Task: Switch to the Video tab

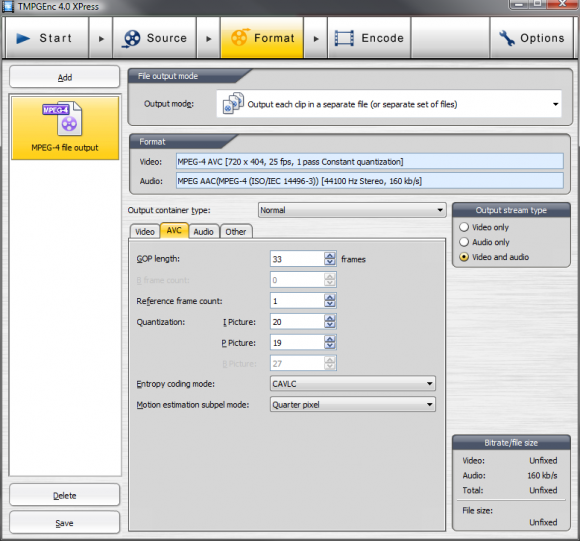Action: pos(145,231)
